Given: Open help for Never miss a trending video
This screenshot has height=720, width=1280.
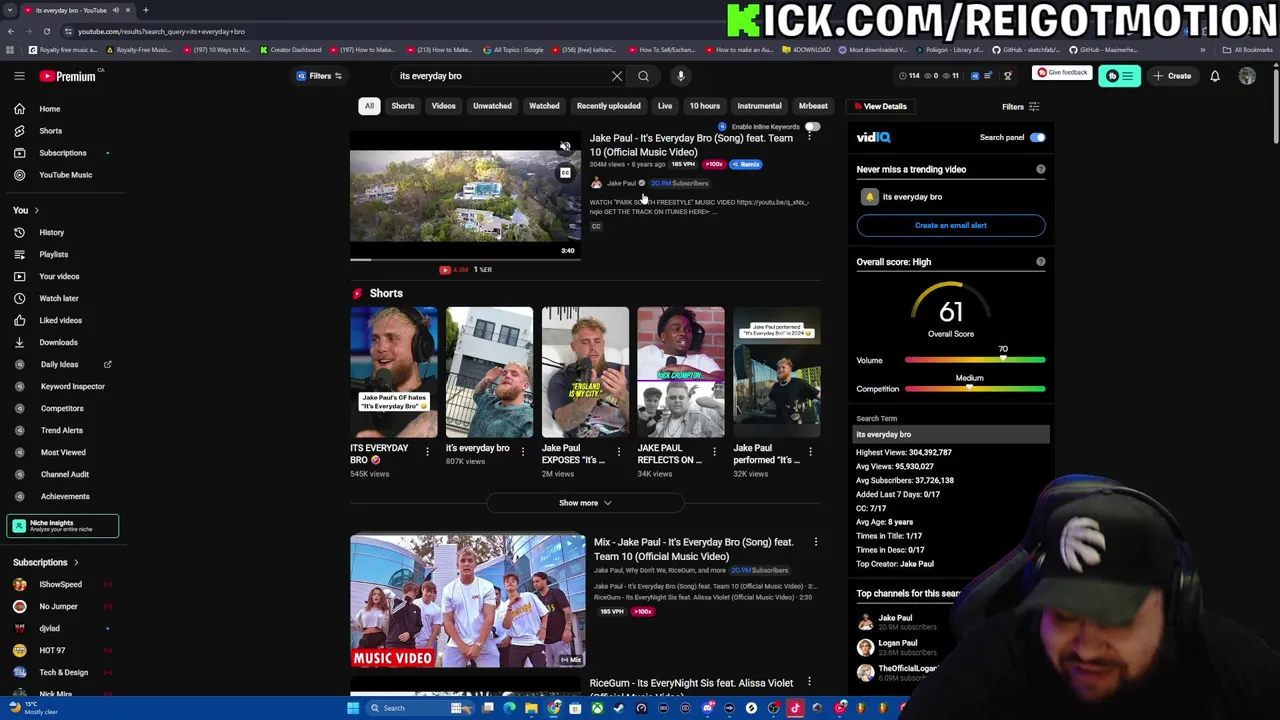Looking at the screenshot, I should [x=1041, y=169].
